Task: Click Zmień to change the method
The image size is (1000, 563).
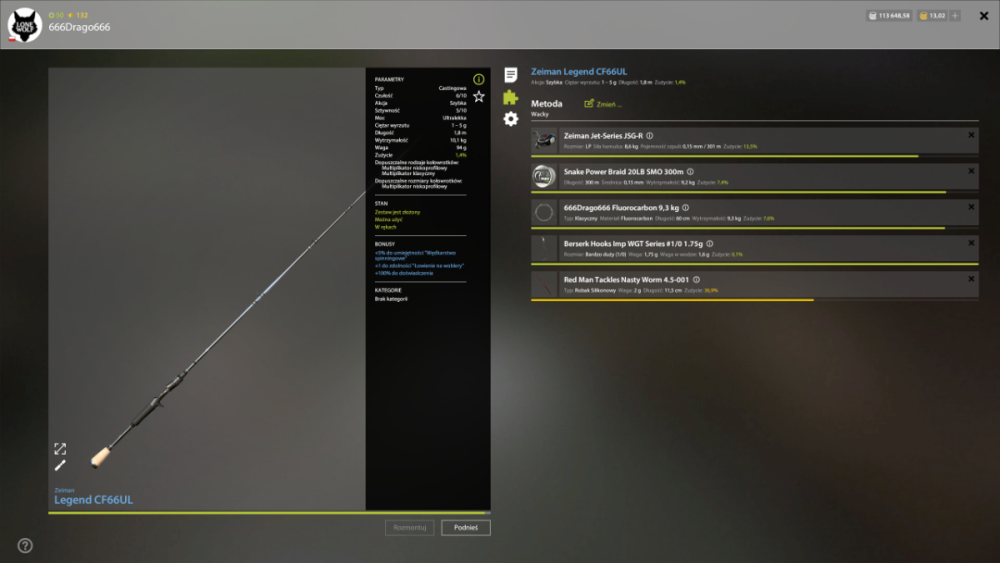Action: point(608,105)
